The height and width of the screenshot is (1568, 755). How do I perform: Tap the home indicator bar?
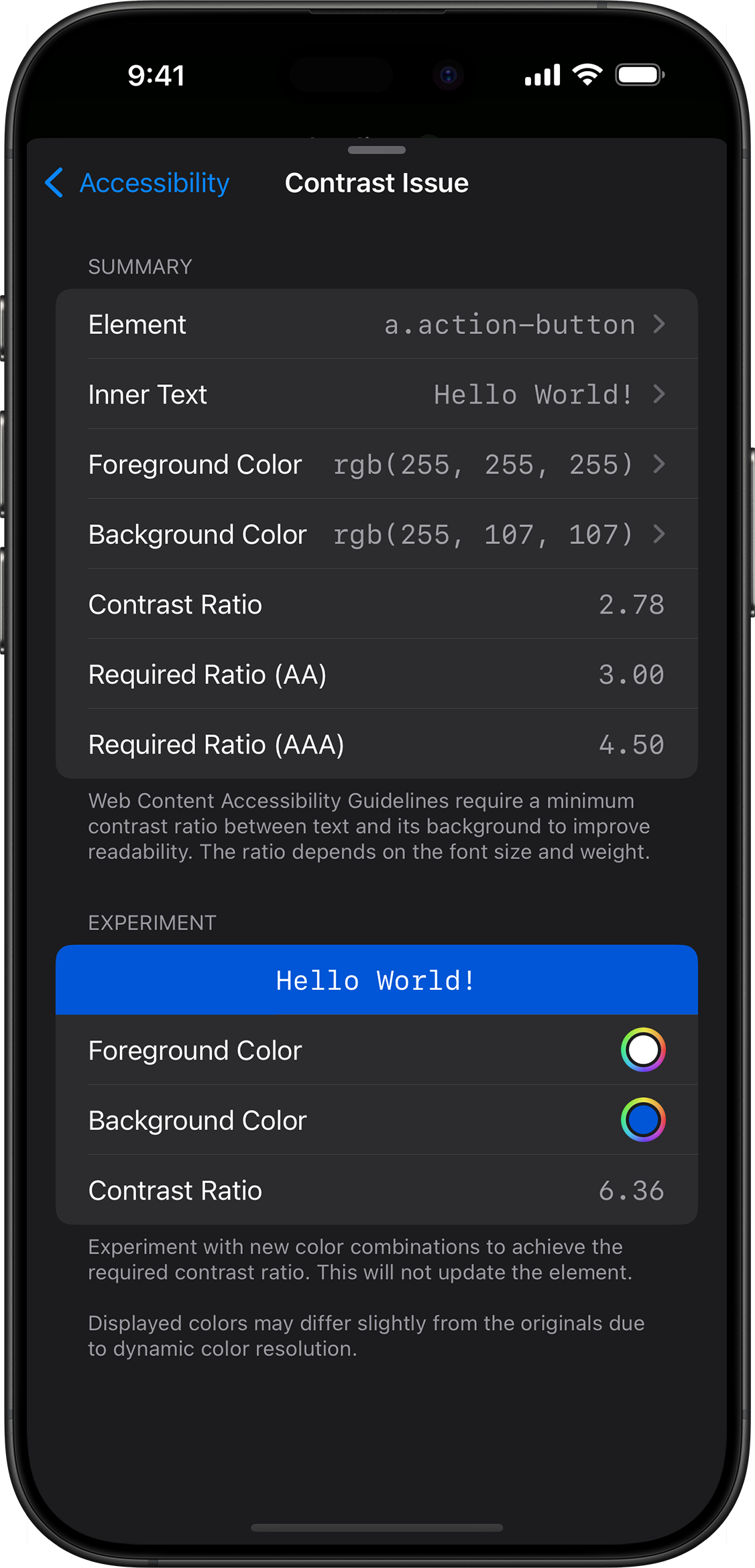pos(377,1528)
